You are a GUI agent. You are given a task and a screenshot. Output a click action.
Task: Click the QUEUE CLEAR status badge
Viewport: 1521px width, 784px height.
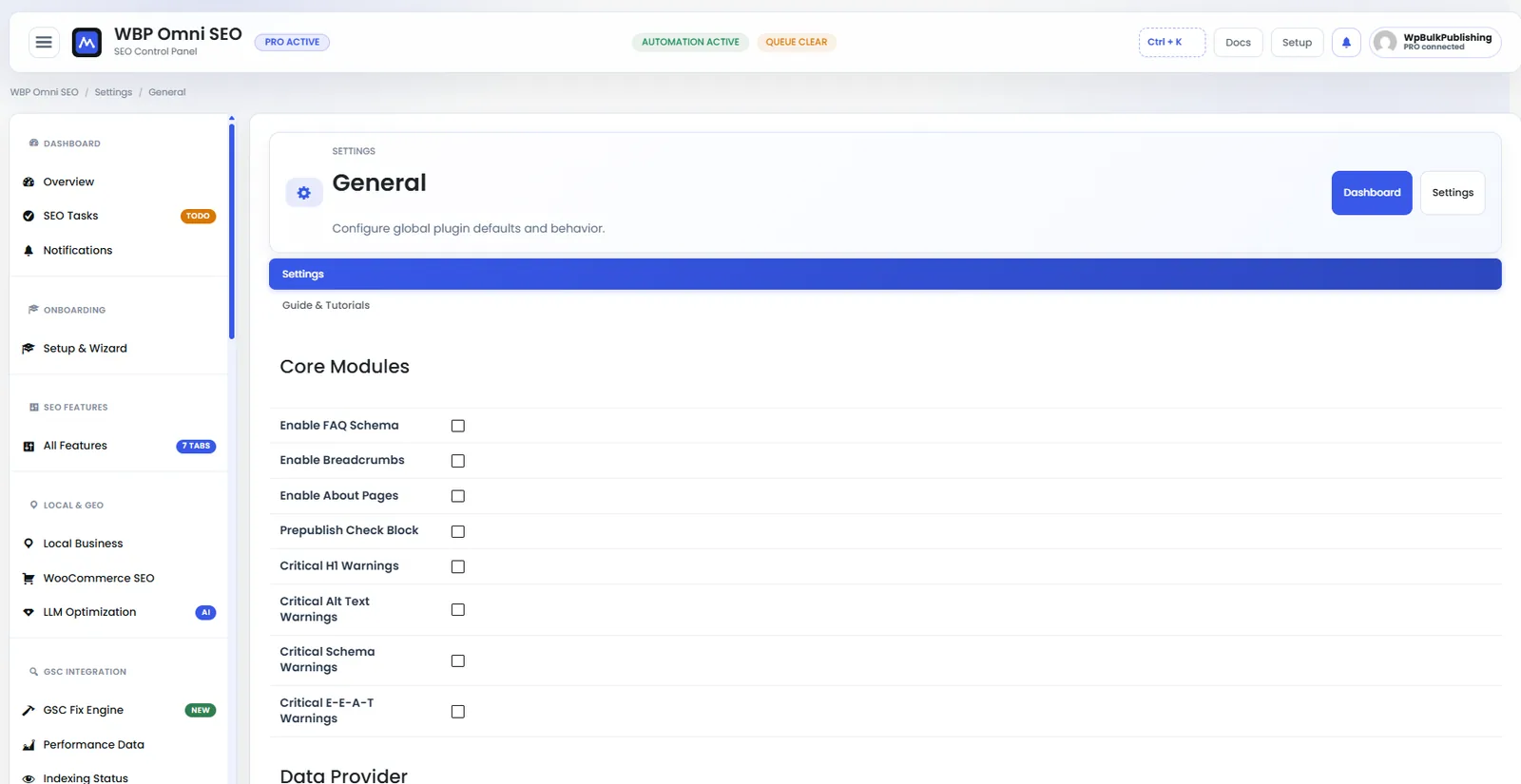click(797, 42)
